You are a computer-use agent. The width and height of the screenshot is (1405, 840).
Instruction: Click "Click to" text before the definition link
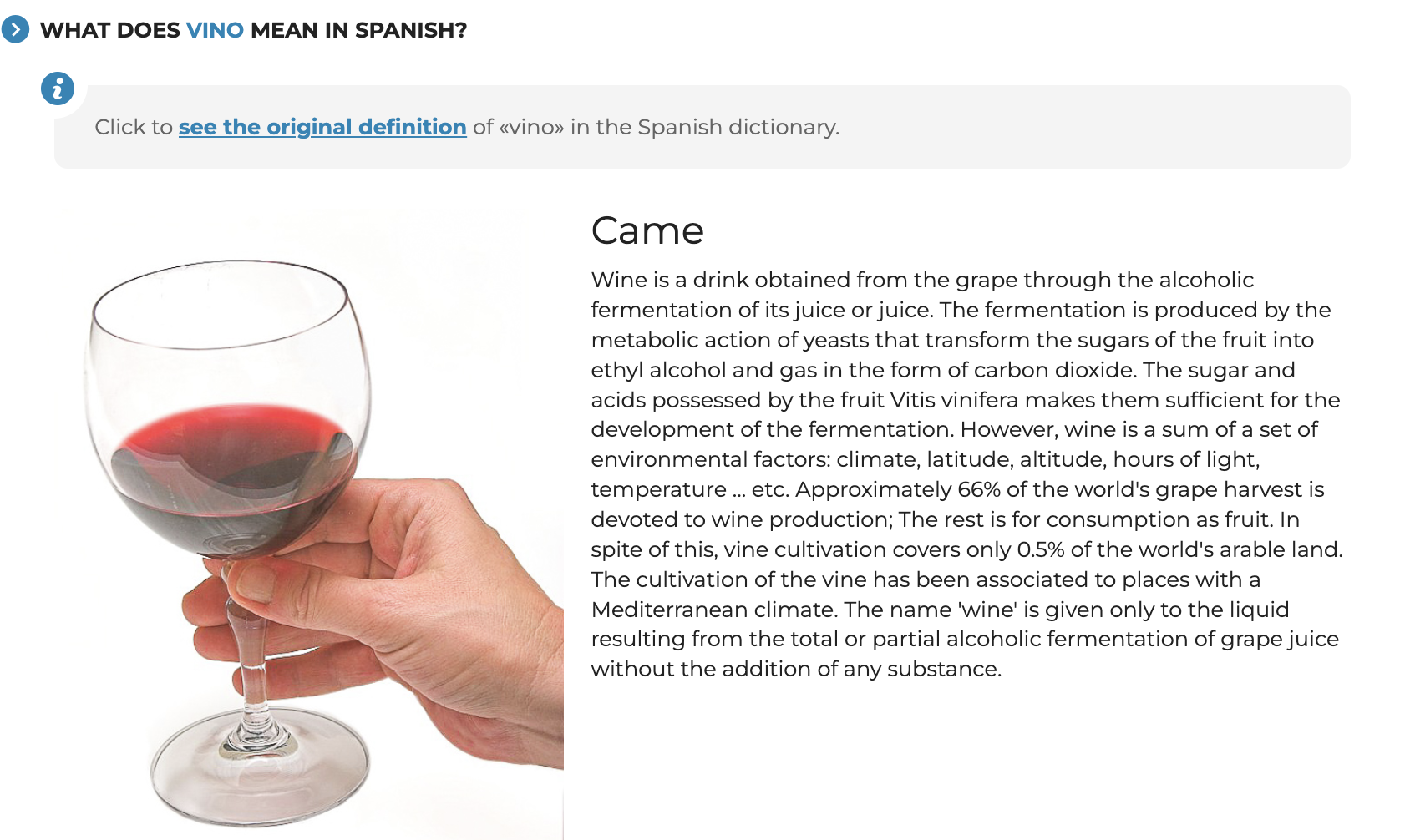tap(133, 127)
